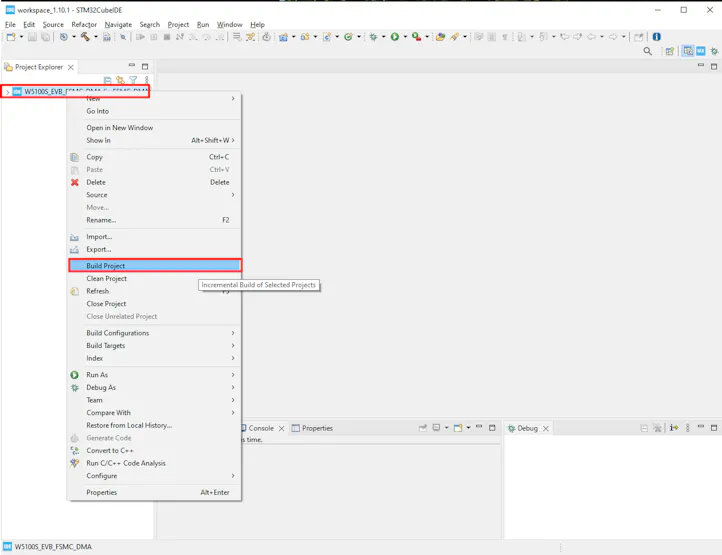Click the Open Element folder icon
The width and height of the screenshot is (722, 555).
441,37
